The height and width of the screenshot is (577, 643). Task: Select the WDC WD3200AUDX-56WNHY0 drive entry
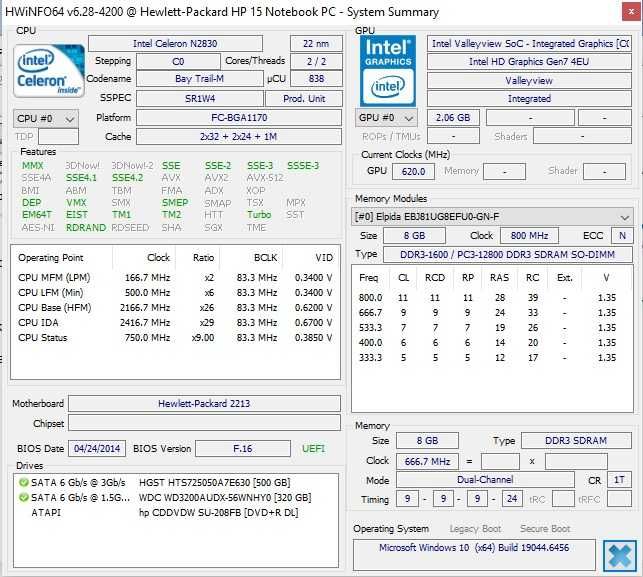pyautogui.click(x=176, y=498)
